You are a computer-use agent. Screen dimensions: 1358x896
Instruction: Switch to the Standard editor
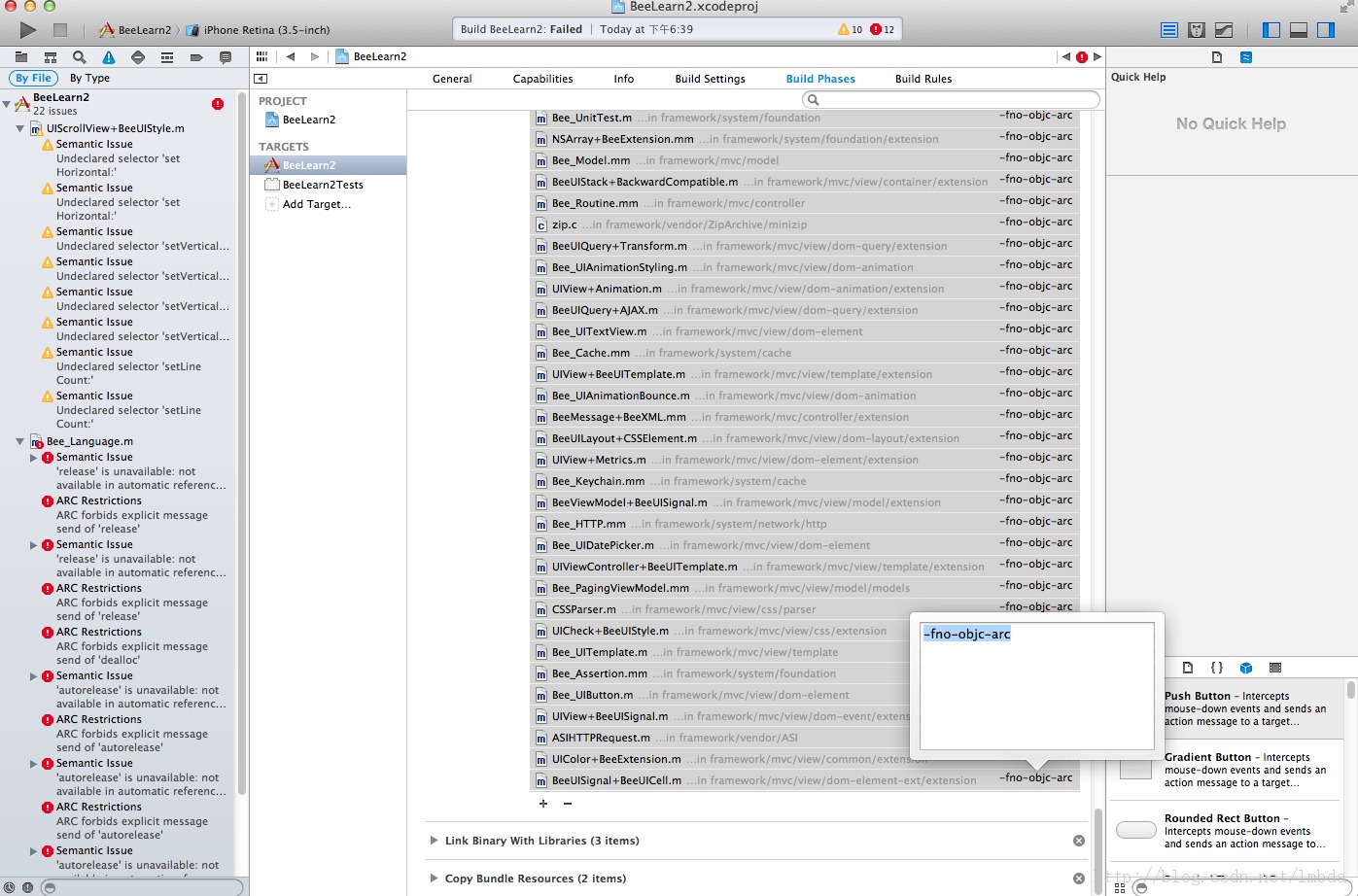(1169, 30)
